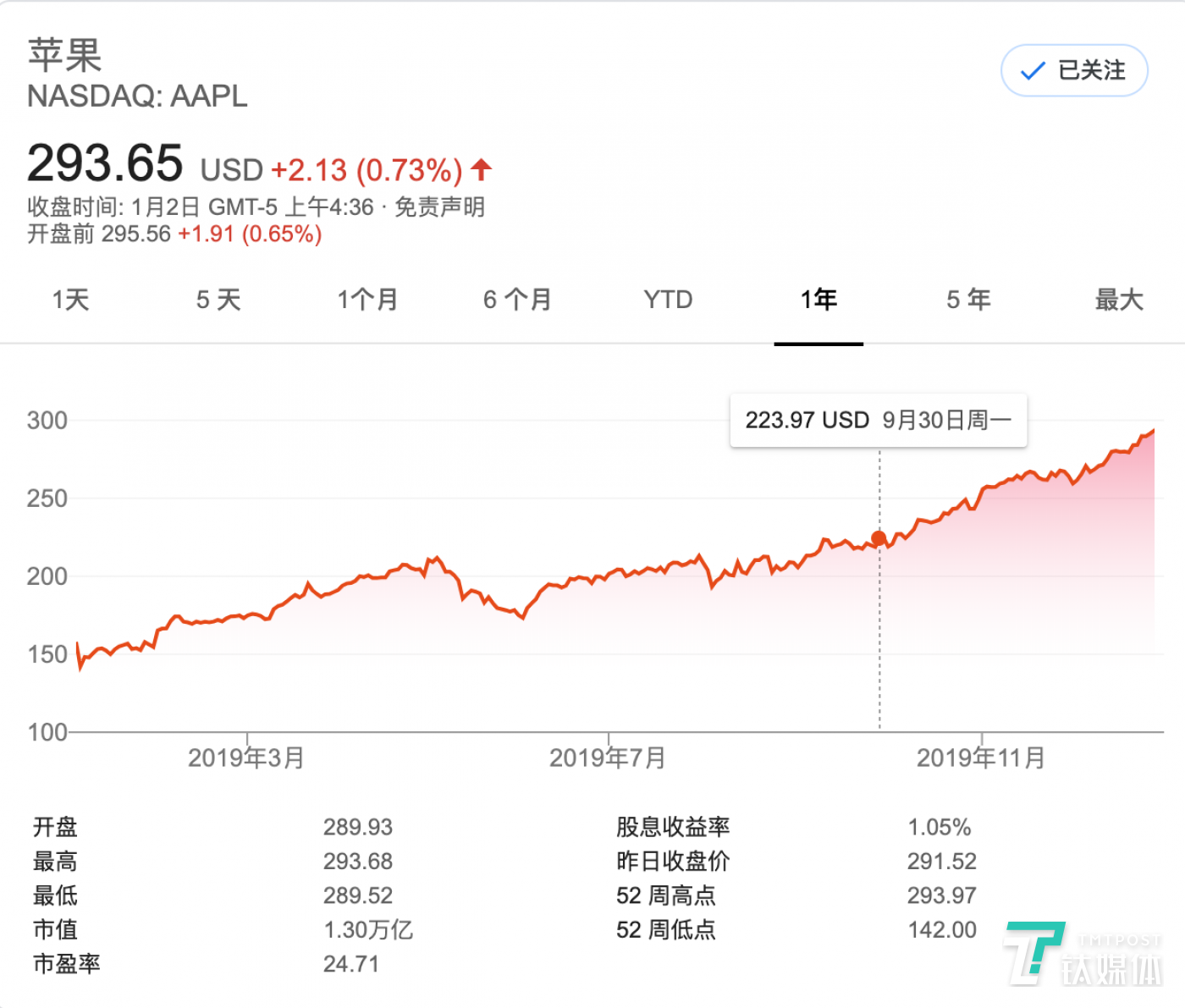Click the 2019年7月 axis label
Viewport: 1185px width, 1008px height.
pyautogui.click(x=608, y=757)
